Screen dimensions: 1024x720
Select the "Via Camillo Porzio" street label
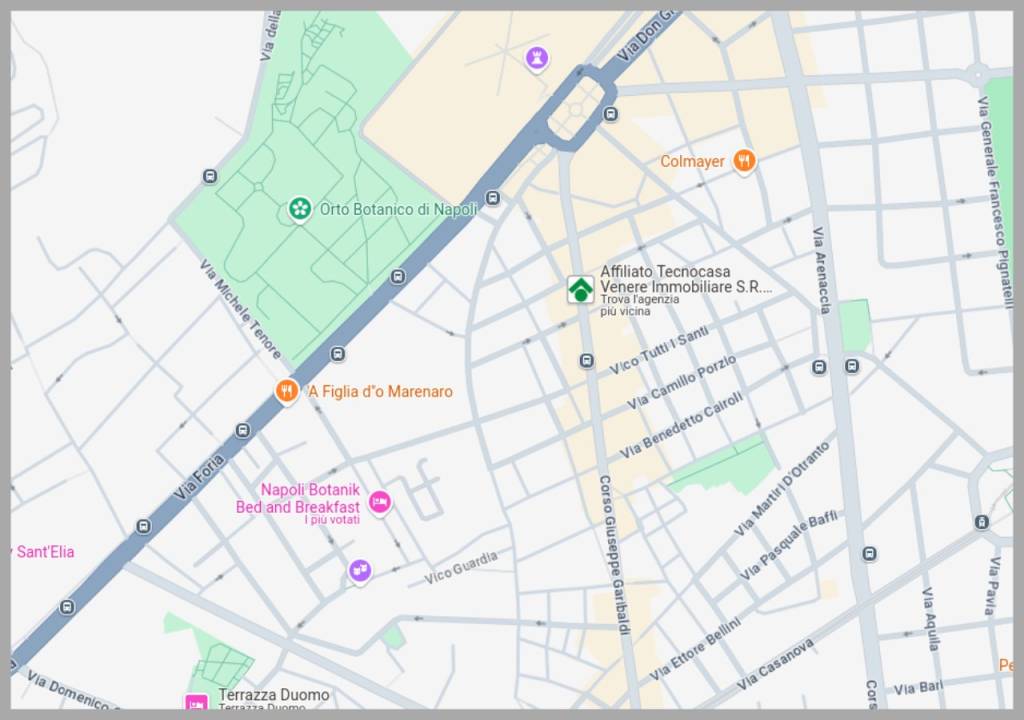coord(682,382)
